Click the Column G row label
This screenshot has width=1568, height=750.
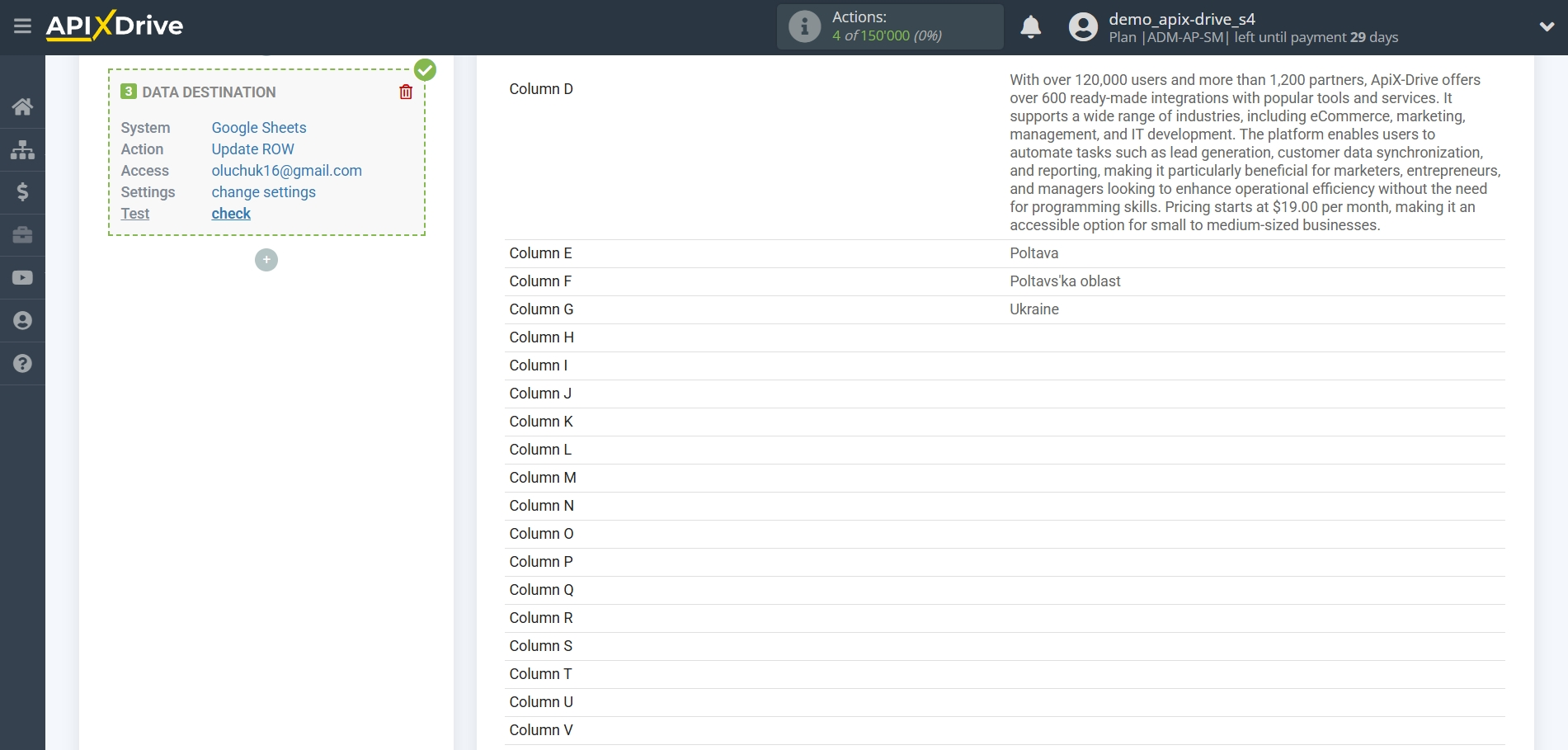[542, 309]
